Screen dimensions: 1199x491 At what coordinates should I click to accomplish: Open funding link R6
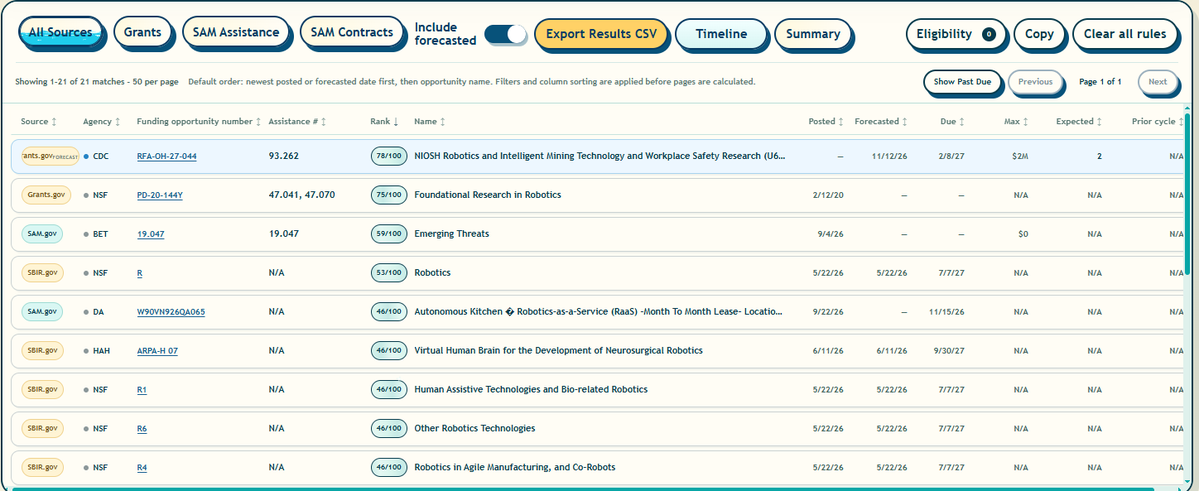142,429
